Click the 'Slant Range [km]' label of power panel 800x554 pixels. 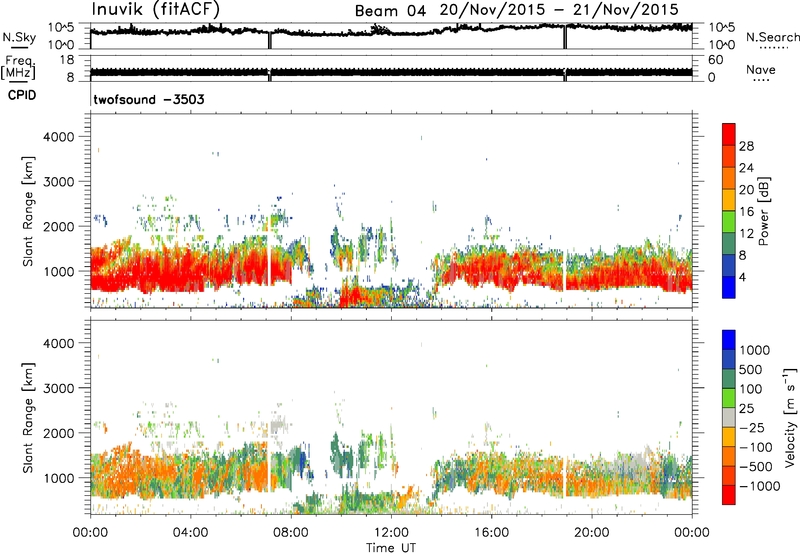[28, 211]
